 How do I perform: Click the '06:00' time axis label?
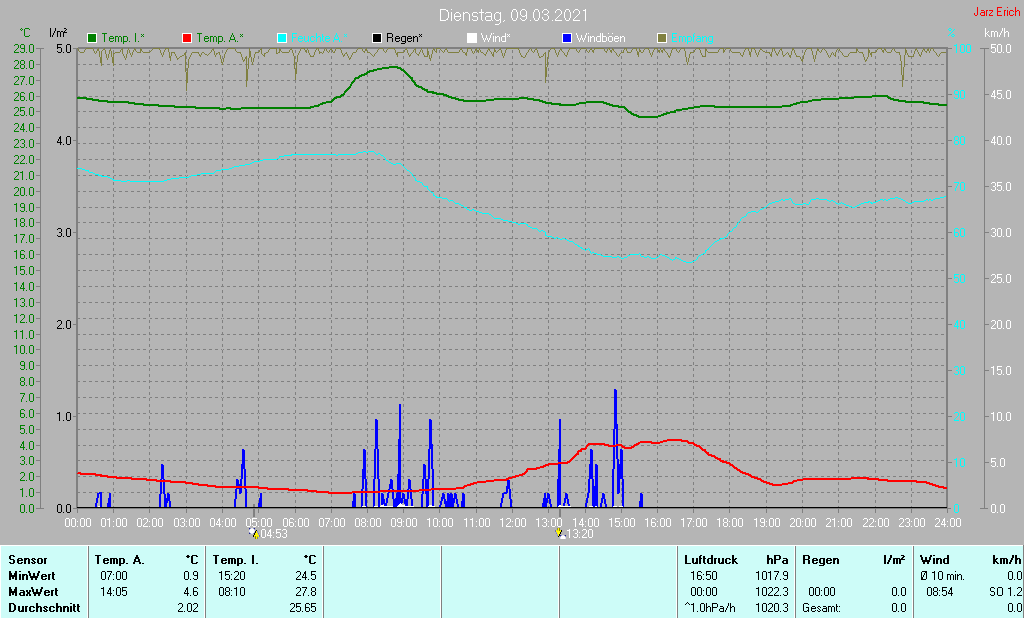[295, 523]
